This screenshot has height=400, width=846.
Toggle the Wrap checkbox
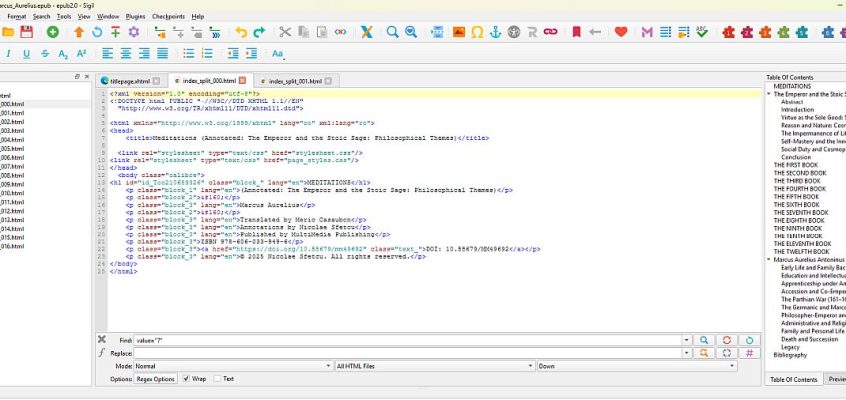[187, 379]
